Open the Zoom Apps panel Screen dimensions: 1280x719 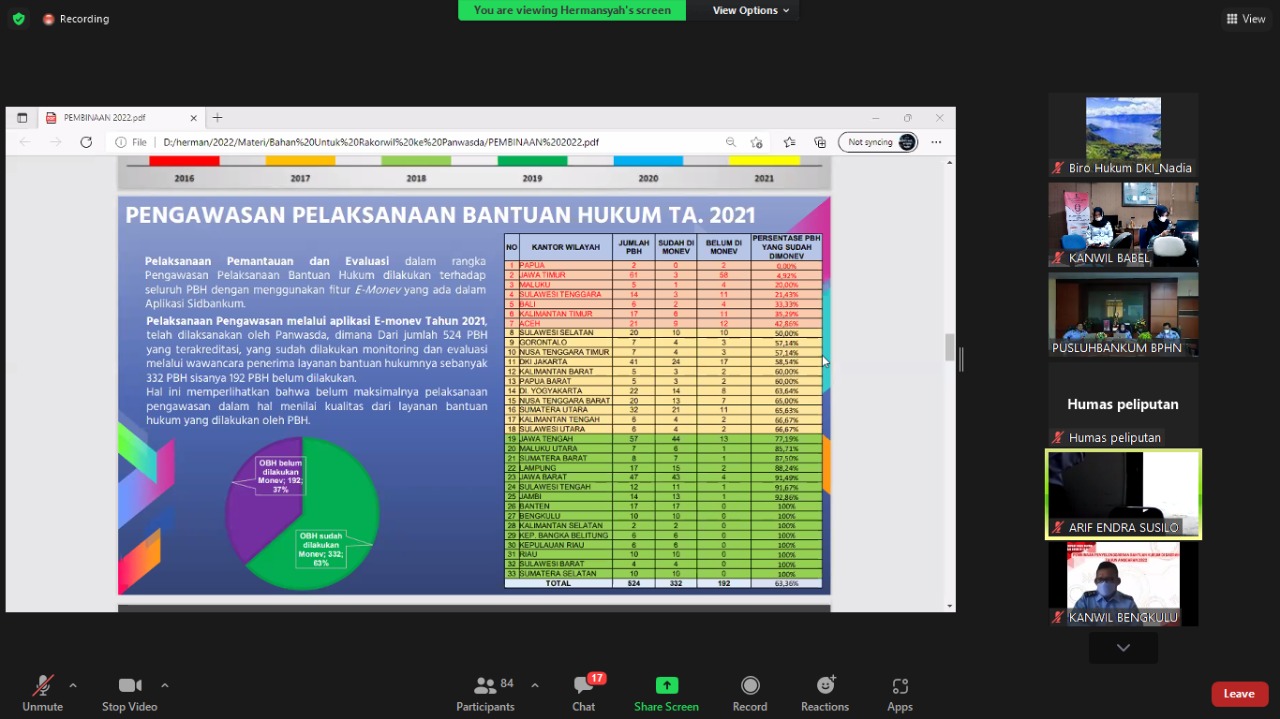899,693
